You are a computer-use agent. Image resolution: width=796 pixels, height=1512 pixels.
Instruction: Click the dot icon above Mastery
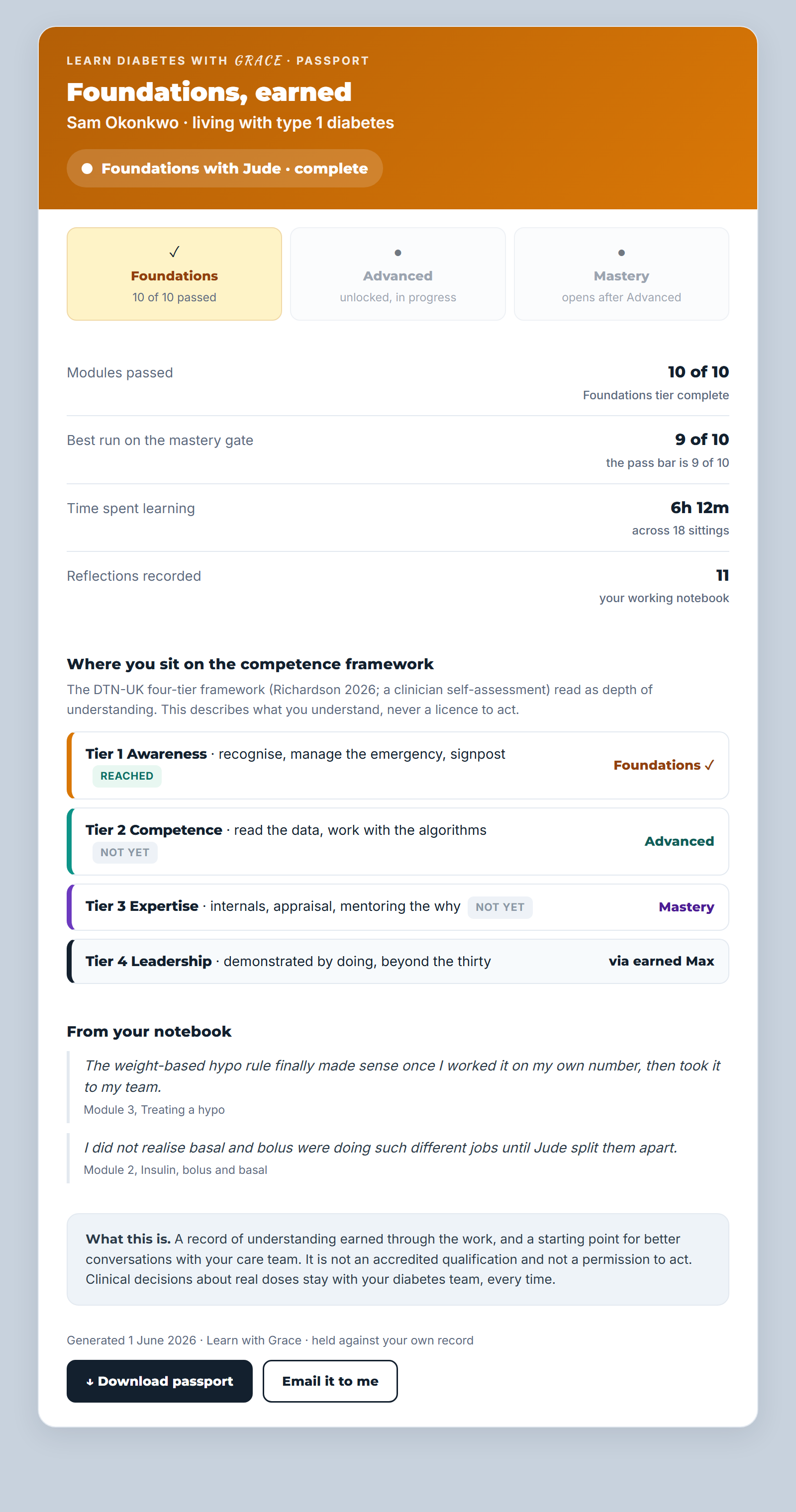point(621,253)
